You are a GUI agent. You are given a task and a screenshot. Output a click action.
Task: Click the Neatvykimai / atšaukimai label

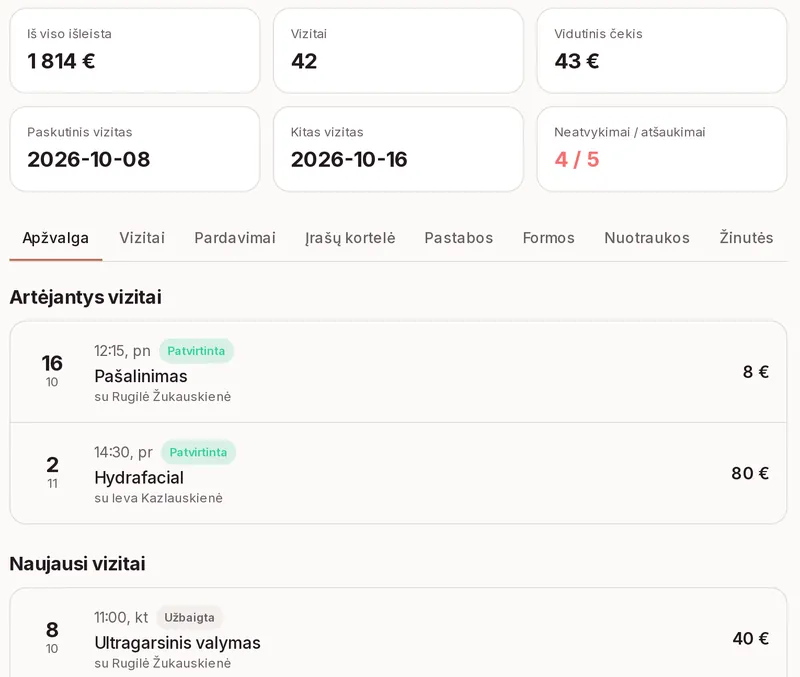(630, 132)
